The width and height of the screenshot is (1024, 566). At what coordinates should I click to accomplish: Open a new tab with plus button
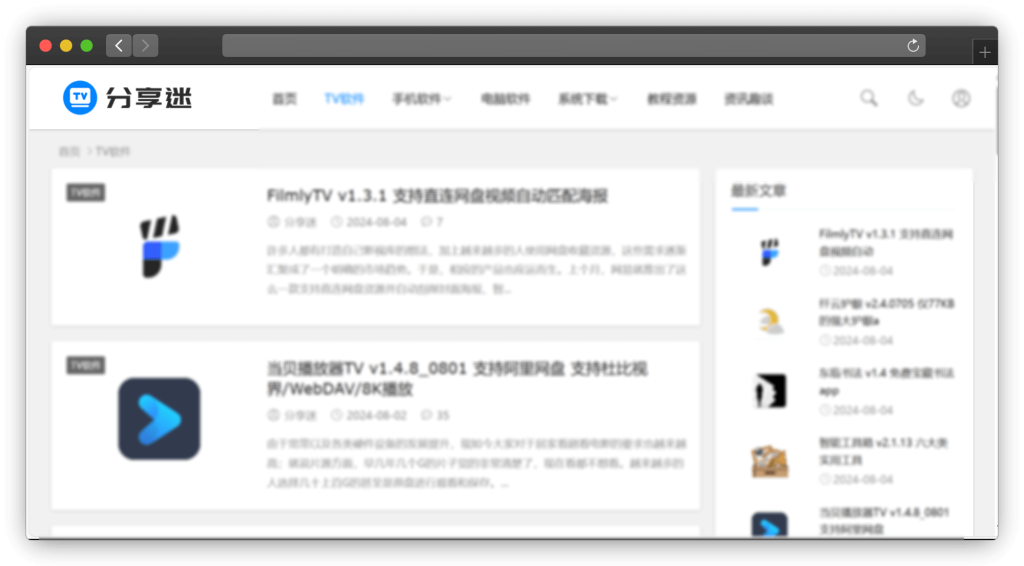click(985, 52)
